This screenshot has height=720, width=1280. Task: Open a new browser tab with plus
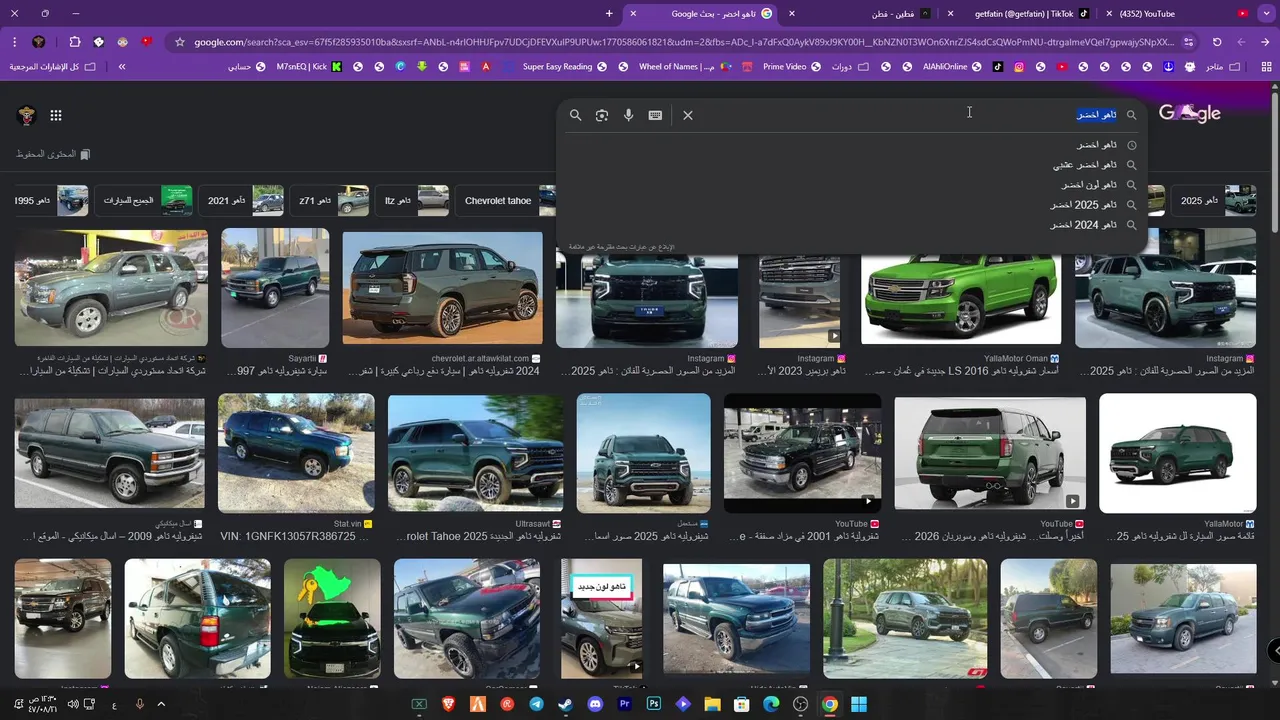(610, 14)
